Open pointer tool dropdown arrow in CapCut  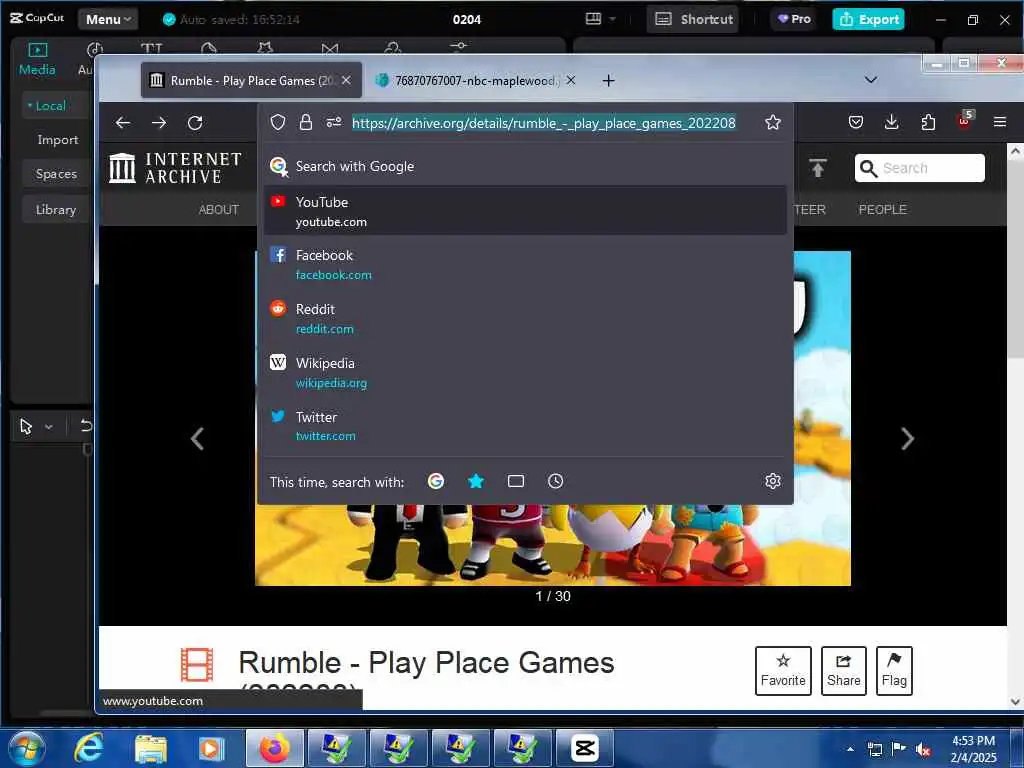(x=48, y=427)
